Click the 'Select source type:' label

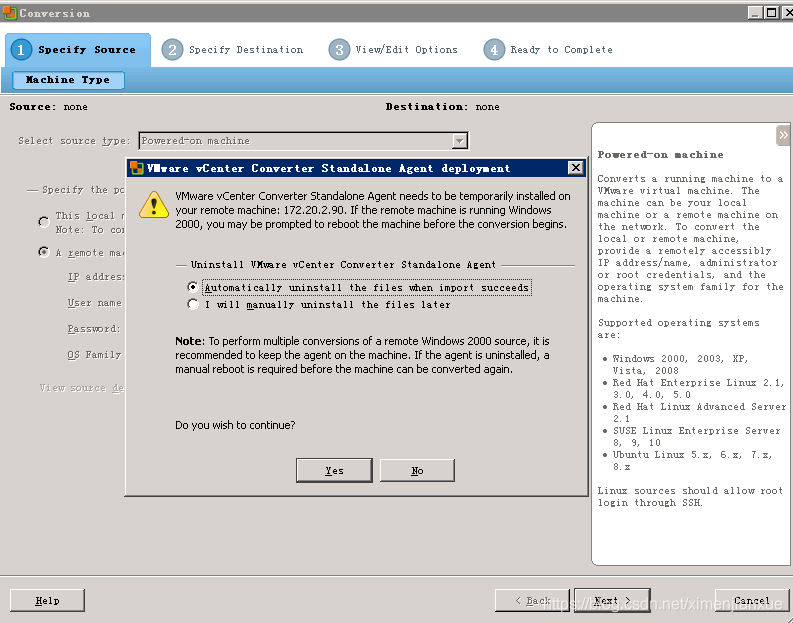(x=74, y=141)
